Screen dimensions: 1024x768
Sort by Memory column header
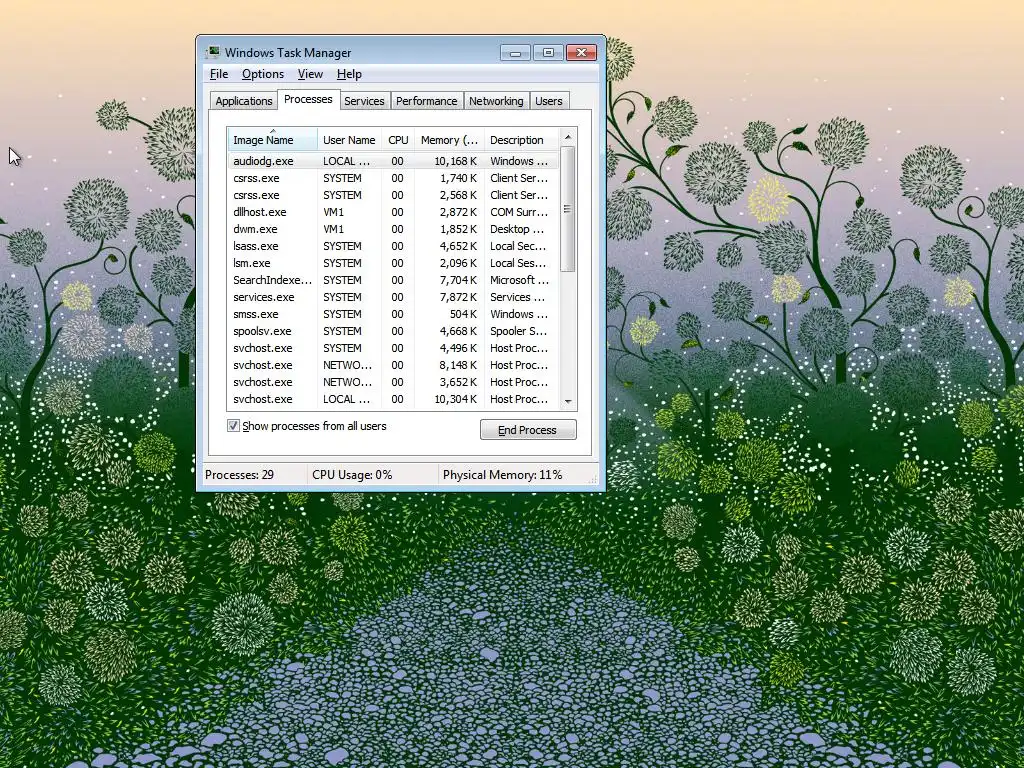(449, 140)
